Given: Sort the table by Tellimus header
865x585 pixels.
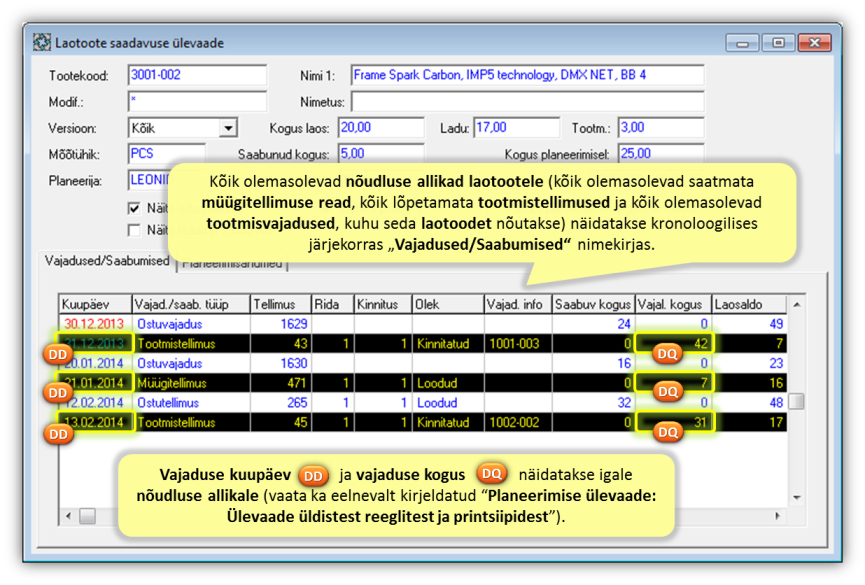Looking at the screenshot, I should point(281,304).
